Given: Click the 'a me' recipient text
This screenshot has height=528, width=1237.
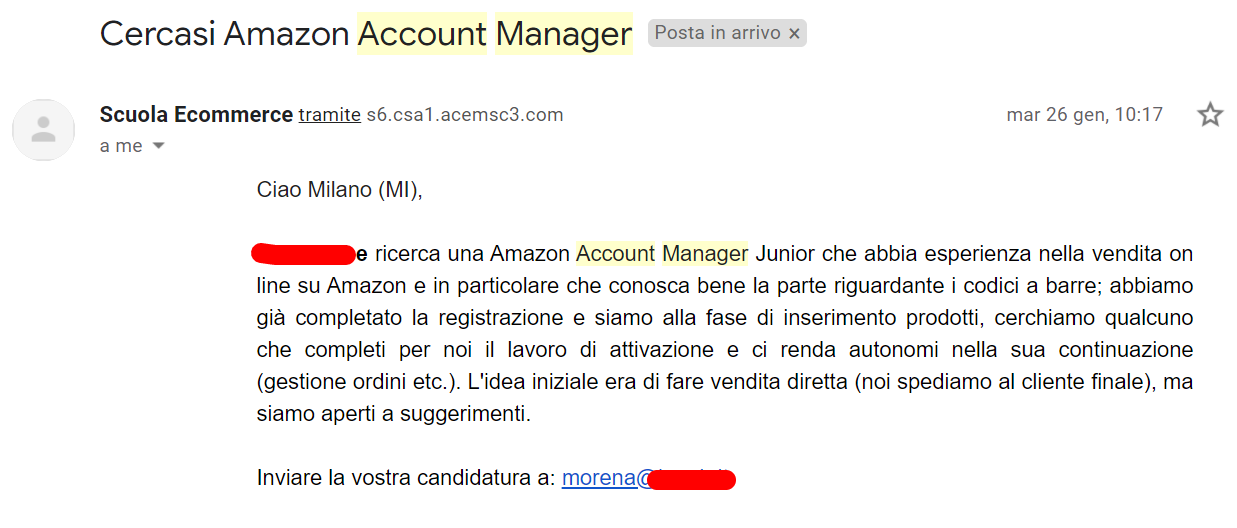Looking at the screenshot, I should pos(121,146).
